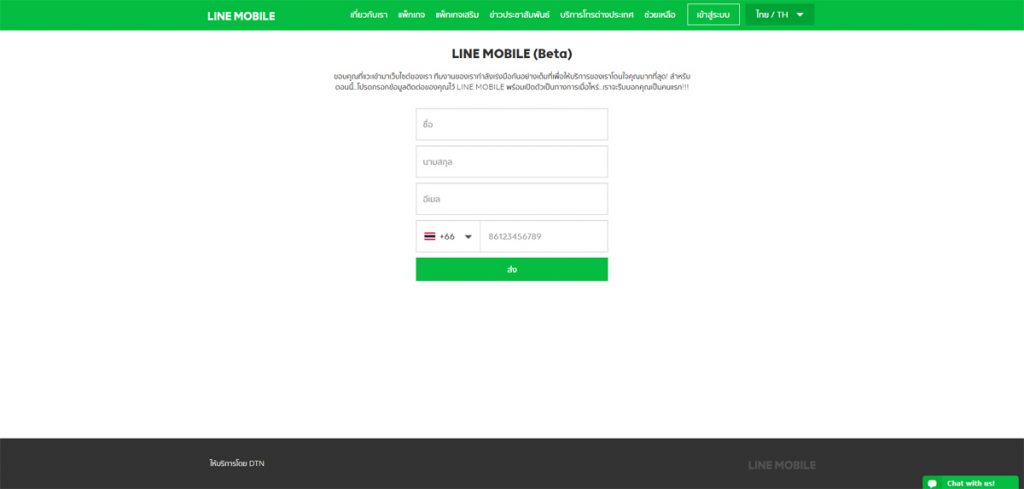Open the แพ็กเกจ menu item
Image resolution: width=1024 pixels, height=489 pixels.
pos(411,14)
